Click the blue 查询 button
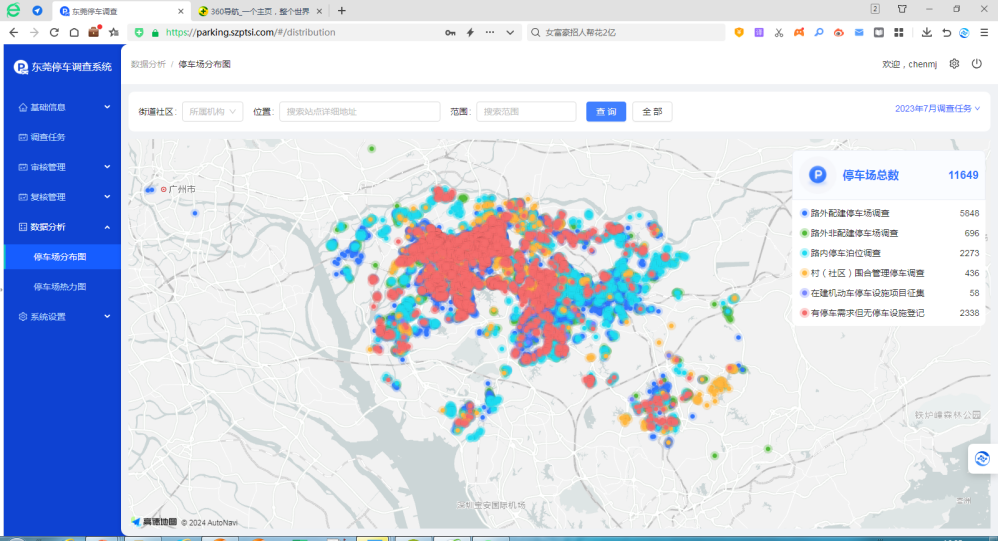The height and width of the screenshot is (541, 998). pos(606,112)
